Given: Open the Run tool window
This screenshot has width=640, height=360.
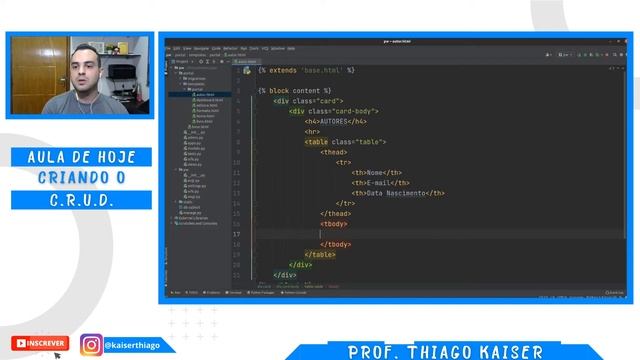Looking at the screenshot, I should (x=176, y=293).
